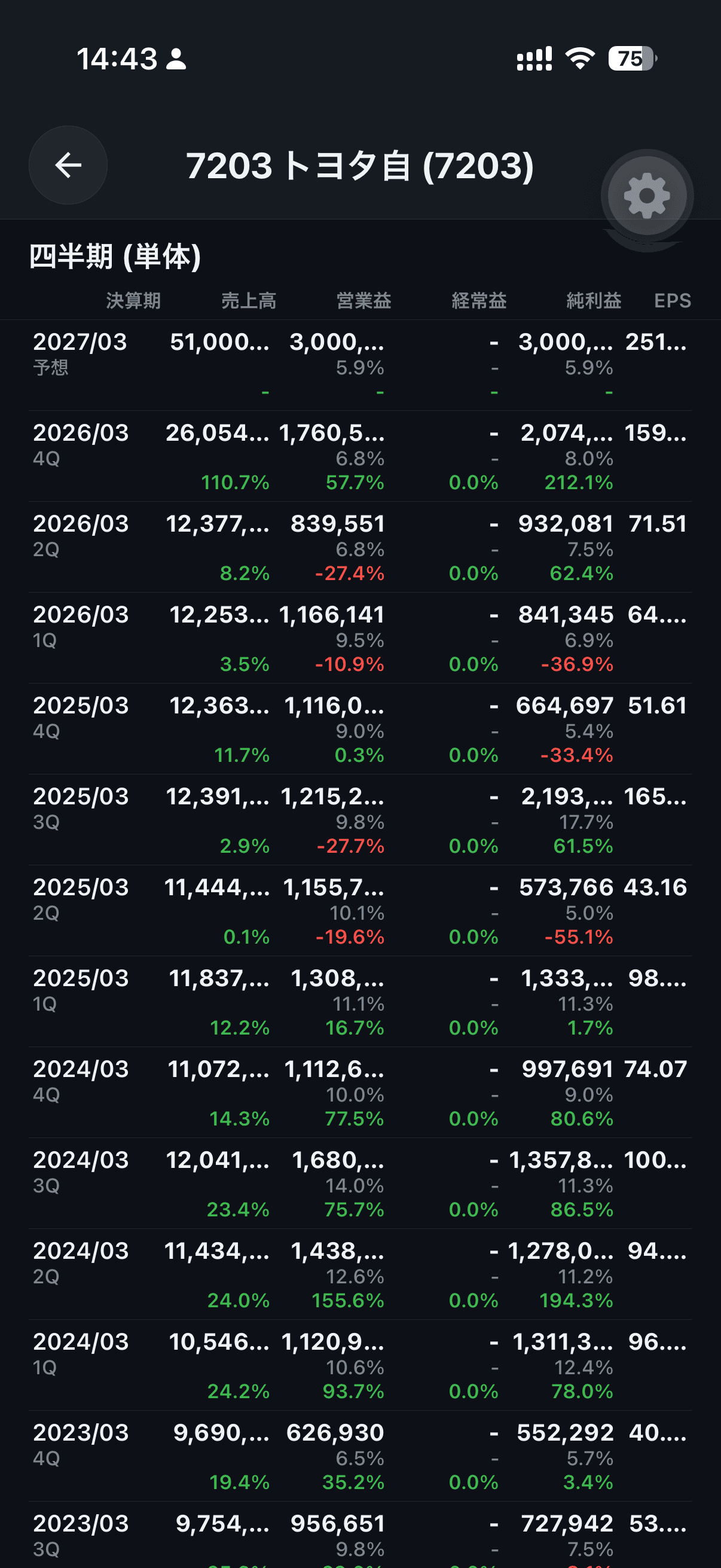
Task: Tap the 110.7% sales growth value
Action: tap(235, 483)
